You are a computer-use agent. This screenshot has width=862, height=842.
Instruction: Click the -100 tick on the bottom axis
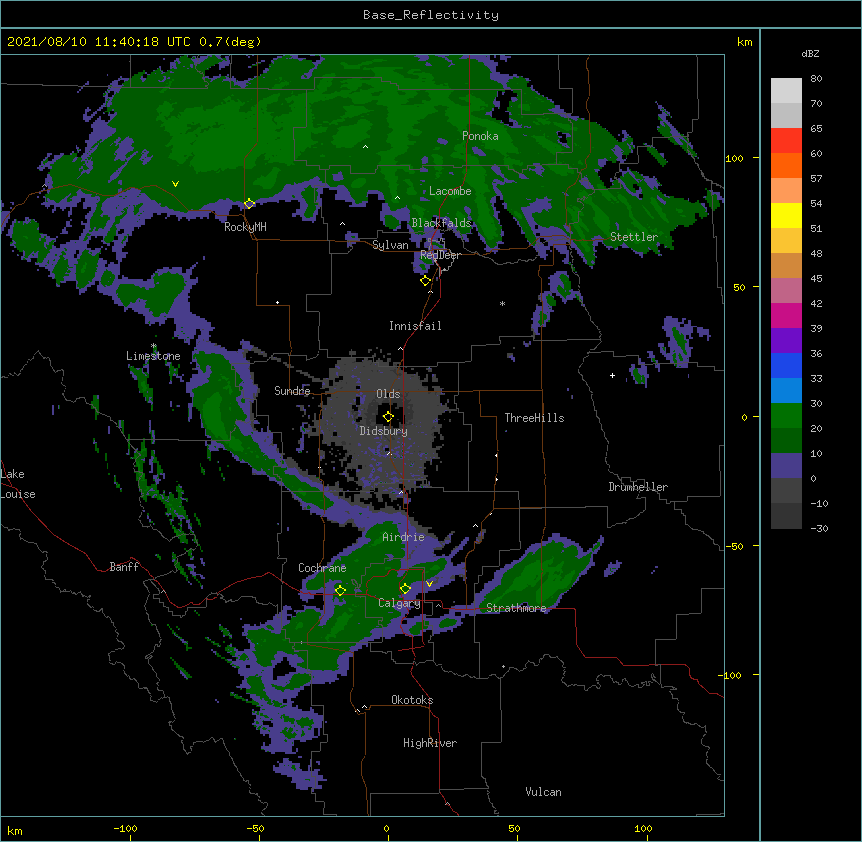coord(125,828)
